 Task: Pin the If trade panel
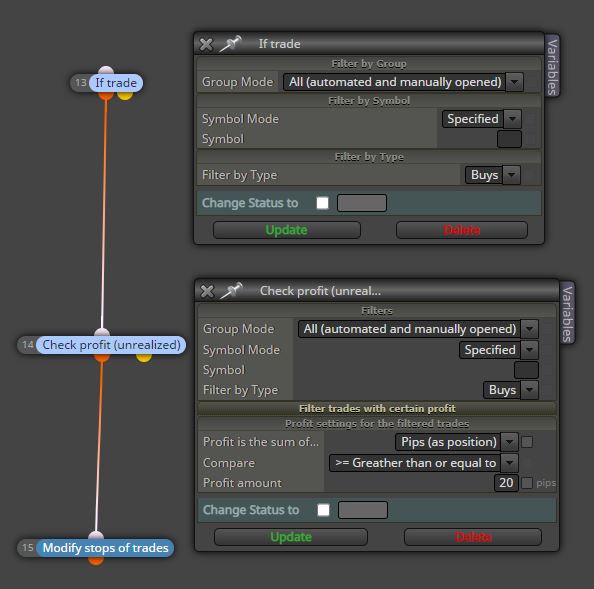tap(231, 44)
